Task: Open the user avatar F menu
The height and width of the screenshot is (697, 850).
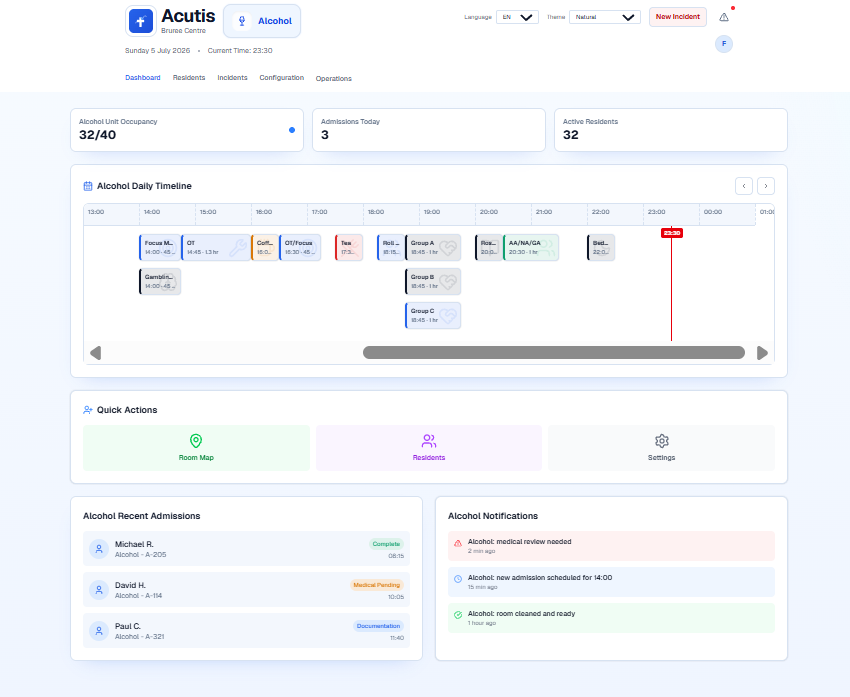Action: click(x=724, y=44)
